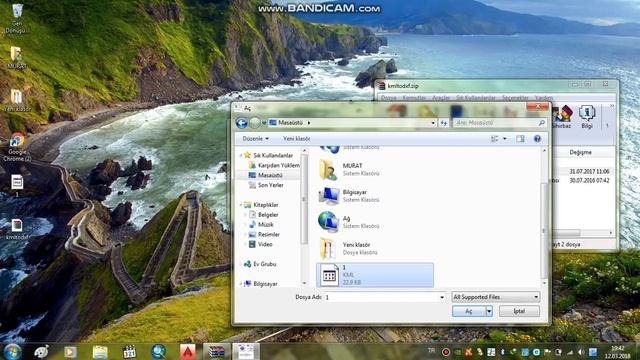This screenshot has width=640, height=360.
Task: Select Bilgisayar in the navigation pane
Action: point(265,284)
